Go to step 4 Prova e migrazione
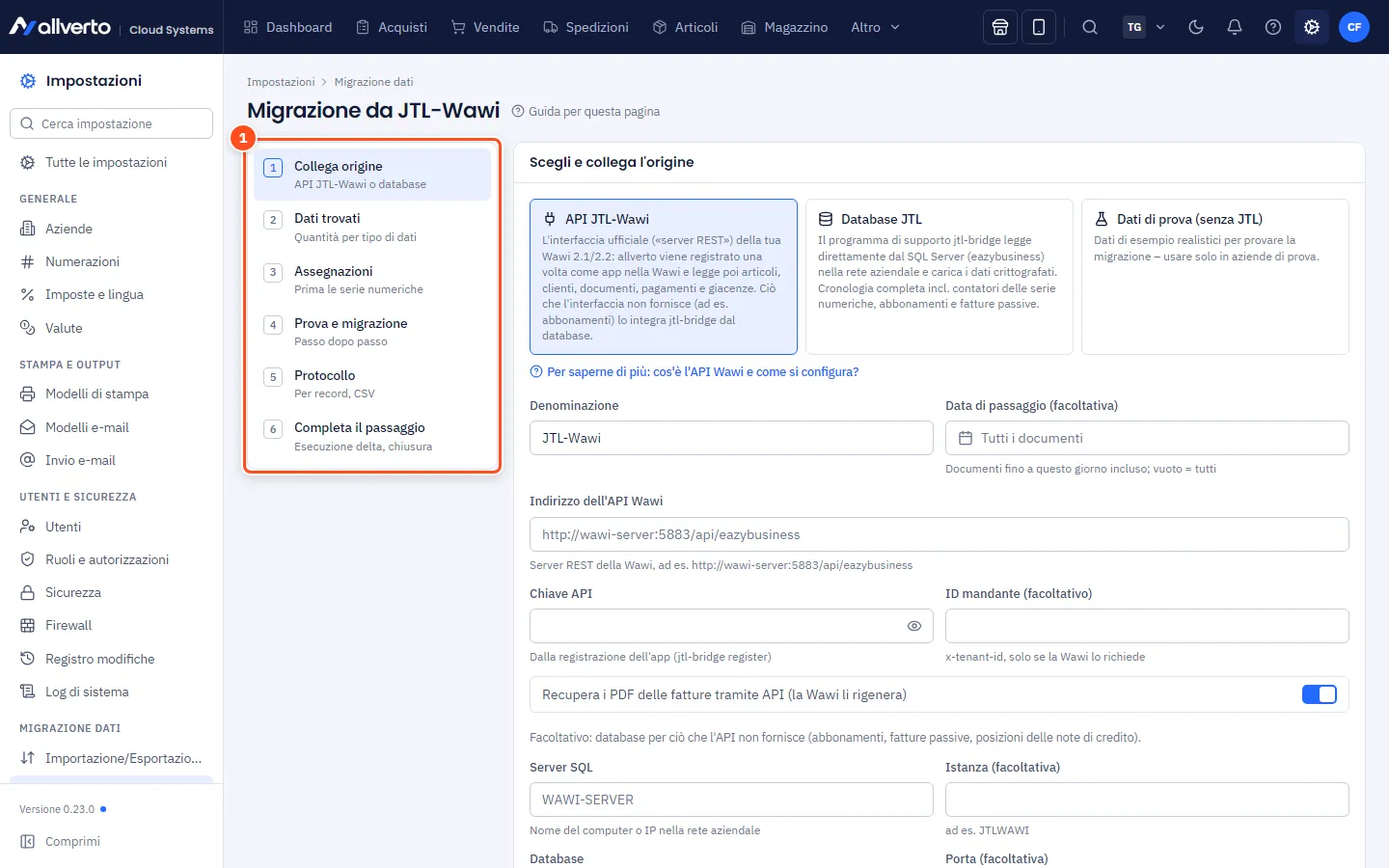 click(372, 332)
